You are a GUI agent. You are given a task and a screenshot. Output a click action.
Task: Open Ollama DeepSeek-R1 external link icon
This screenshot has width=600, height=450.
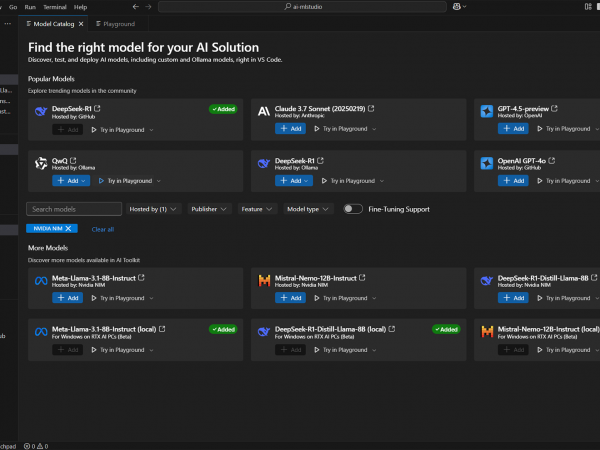(x=320, y=161)
